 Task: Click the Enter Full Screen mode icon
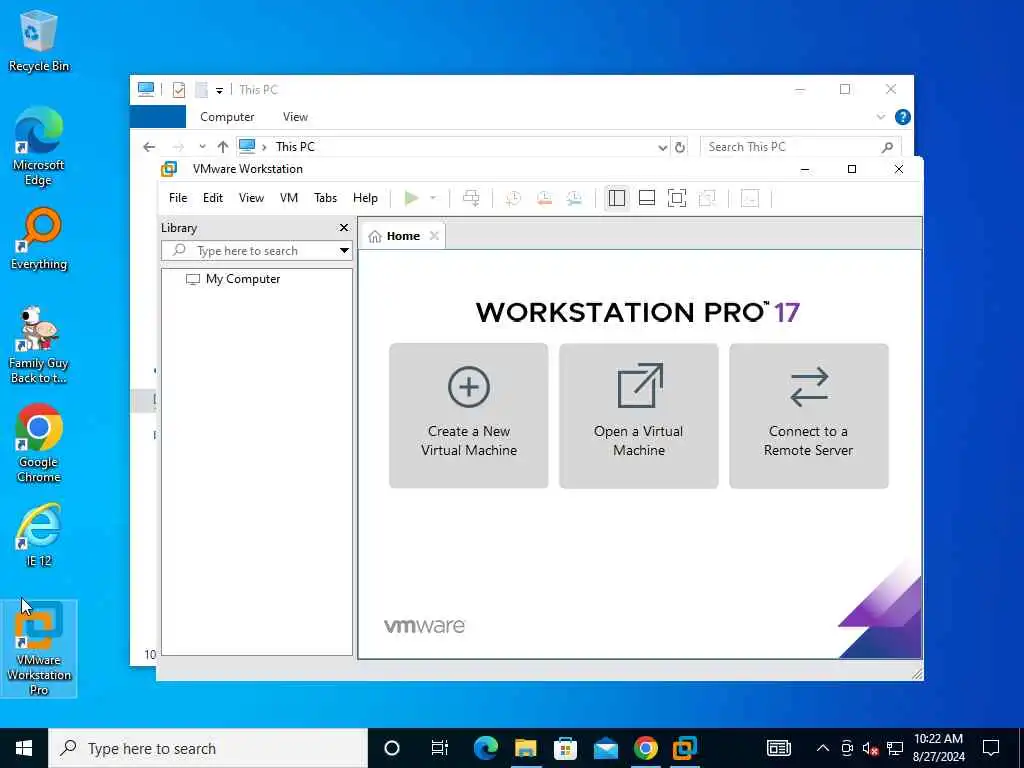click(x=677, y=198)
